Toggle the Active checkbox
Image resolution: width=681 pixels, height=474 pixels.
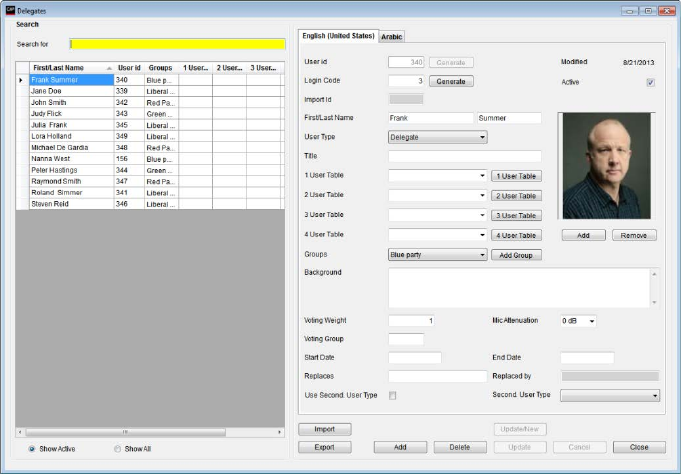pos(650,82)
